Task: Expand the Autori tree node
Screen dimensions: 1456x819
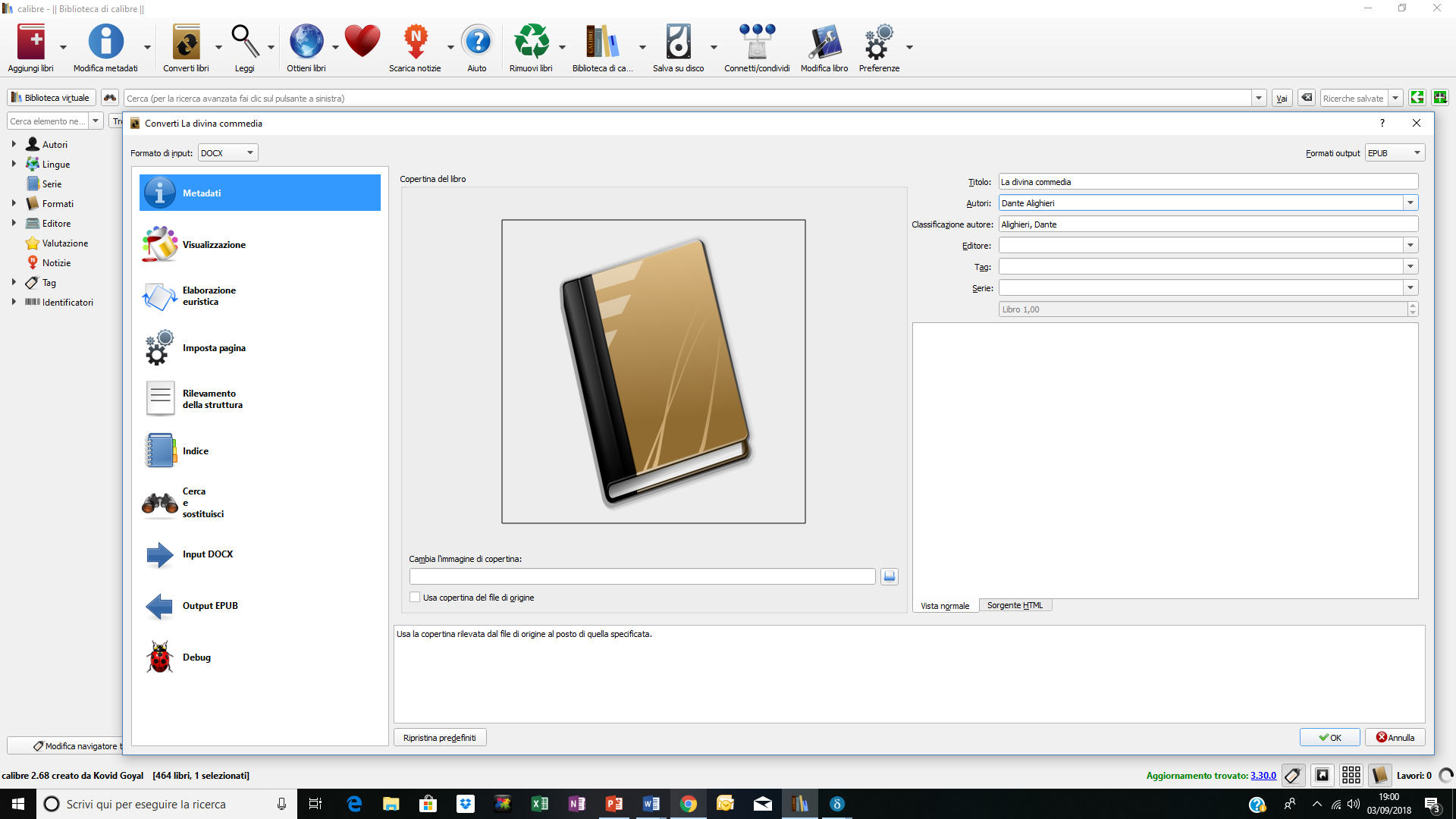Action: (x=14, y=144)
